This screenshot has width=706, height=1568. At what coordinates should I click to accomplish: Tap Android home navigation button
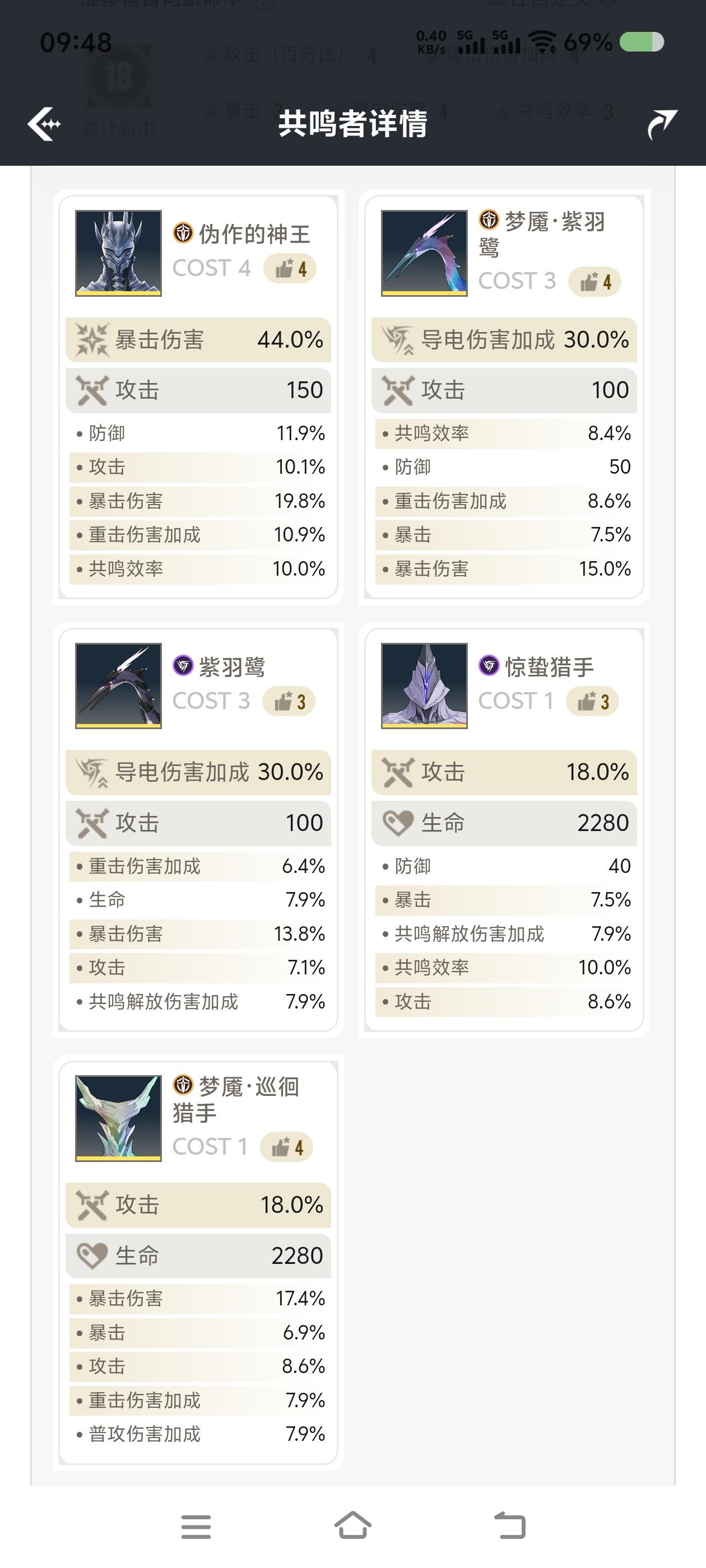pyautogui.click(x=352, y=1525)
